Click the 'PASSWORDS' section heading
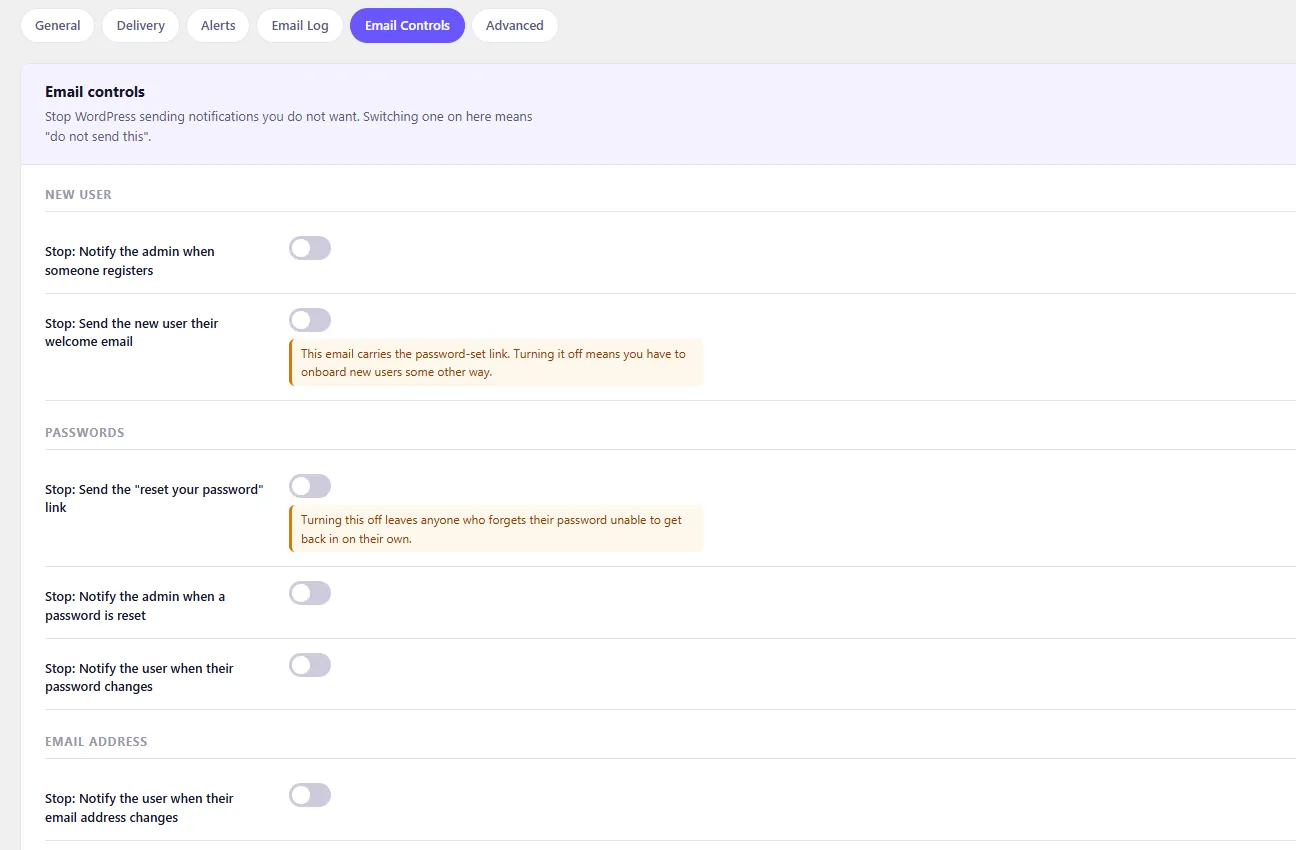 point(85,433)
